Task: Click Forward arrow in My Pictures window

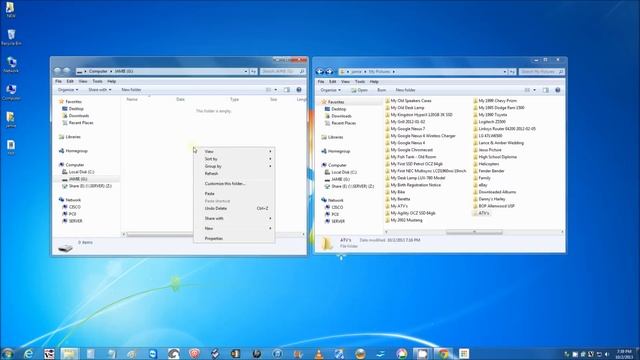Action: pos(329,71)
